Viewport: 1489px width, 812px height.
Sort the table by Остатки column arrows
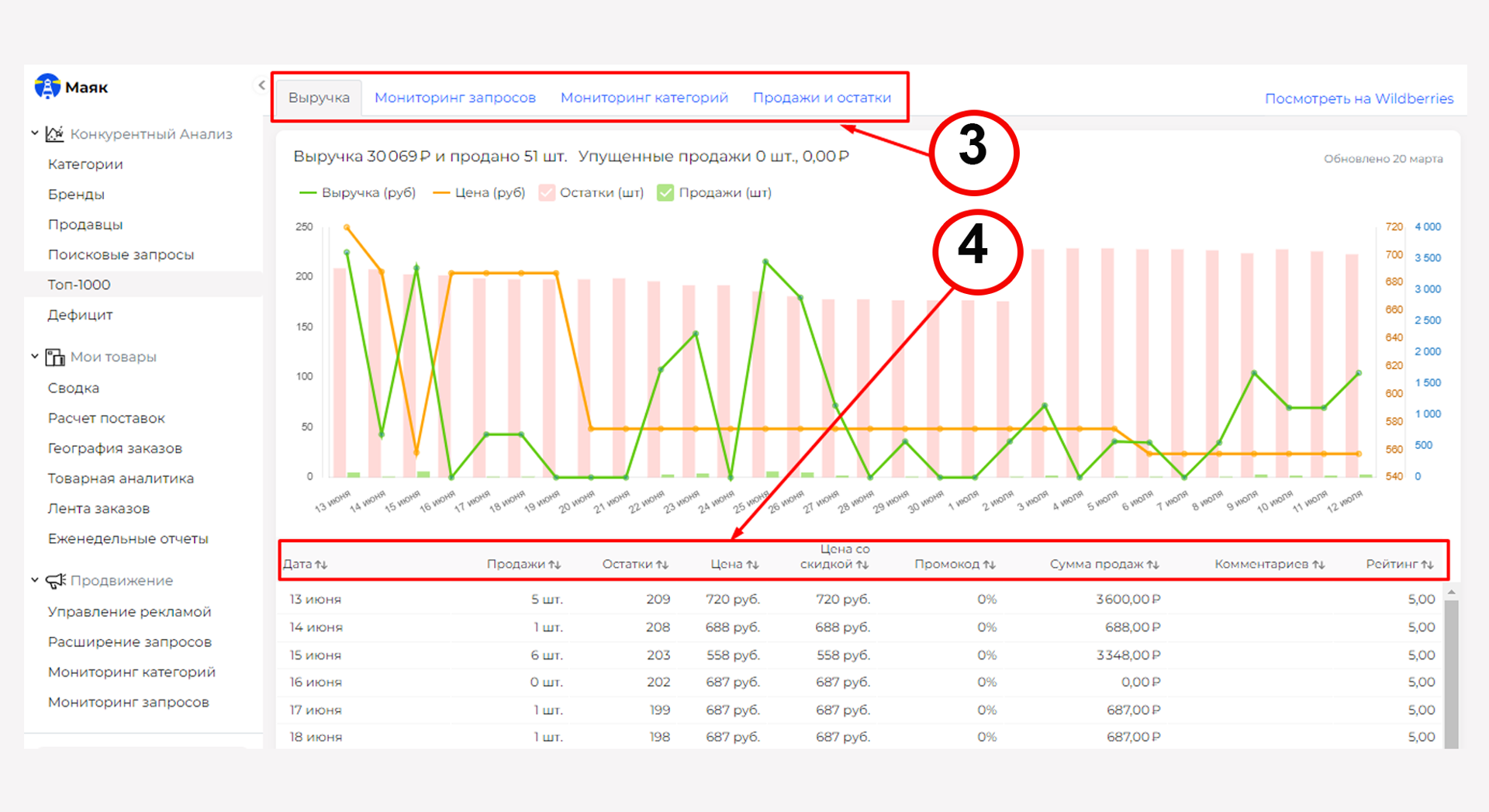tap(662, 565)
